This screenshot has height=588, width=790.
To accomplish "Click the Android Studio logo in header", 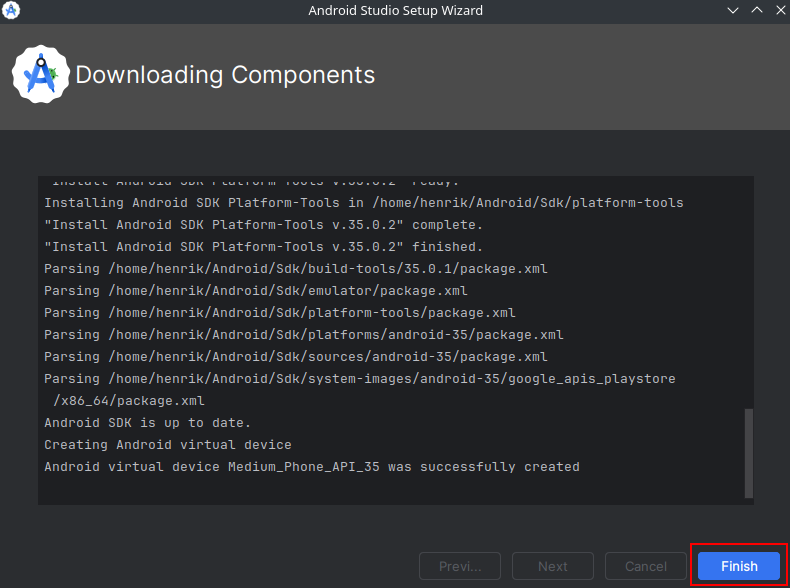I will point(41,75).
